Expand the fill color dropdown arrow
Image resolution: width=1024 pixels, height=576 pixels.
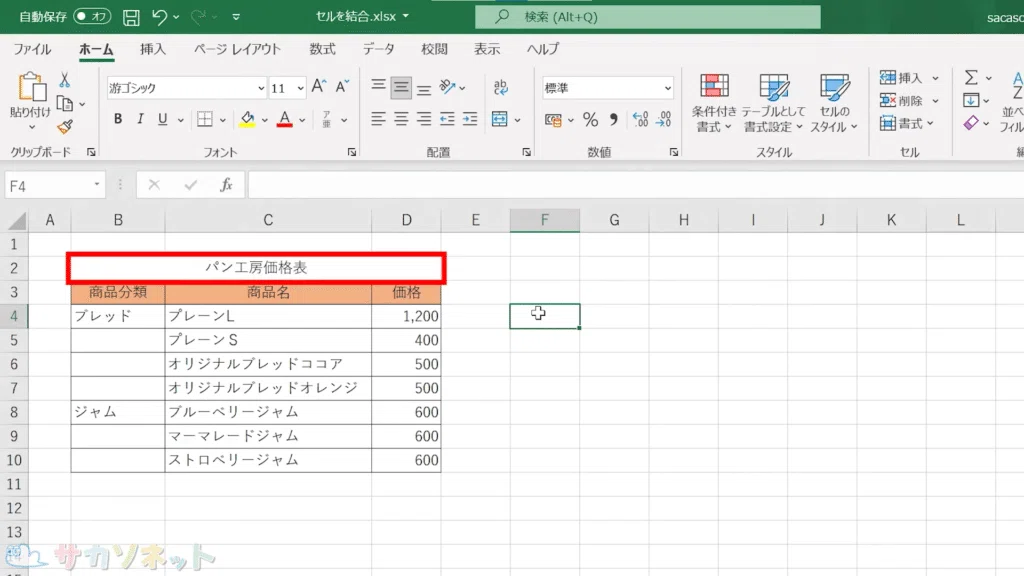click(x=264, y=120)
